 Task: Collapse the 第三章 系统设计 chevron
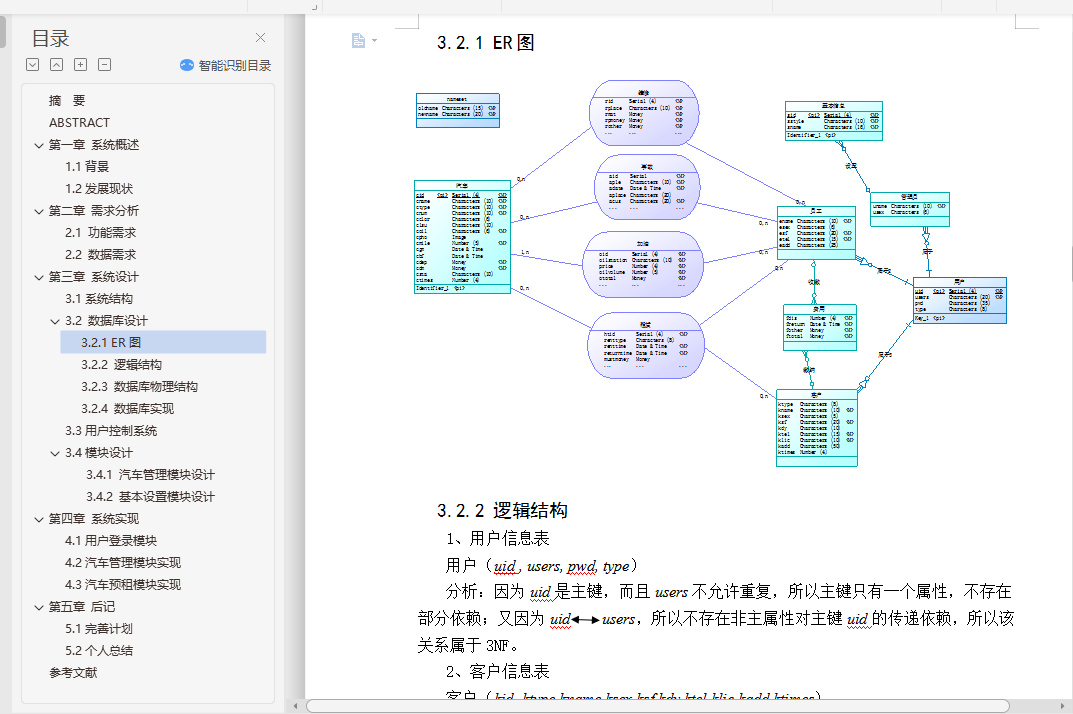[x=39, y=277]
